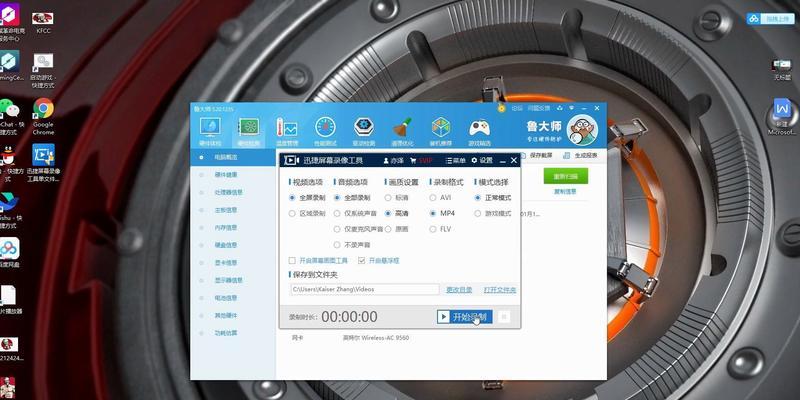Select 全部录制 under 音频选项
800x400 pixels.
(x=352, y=197)
